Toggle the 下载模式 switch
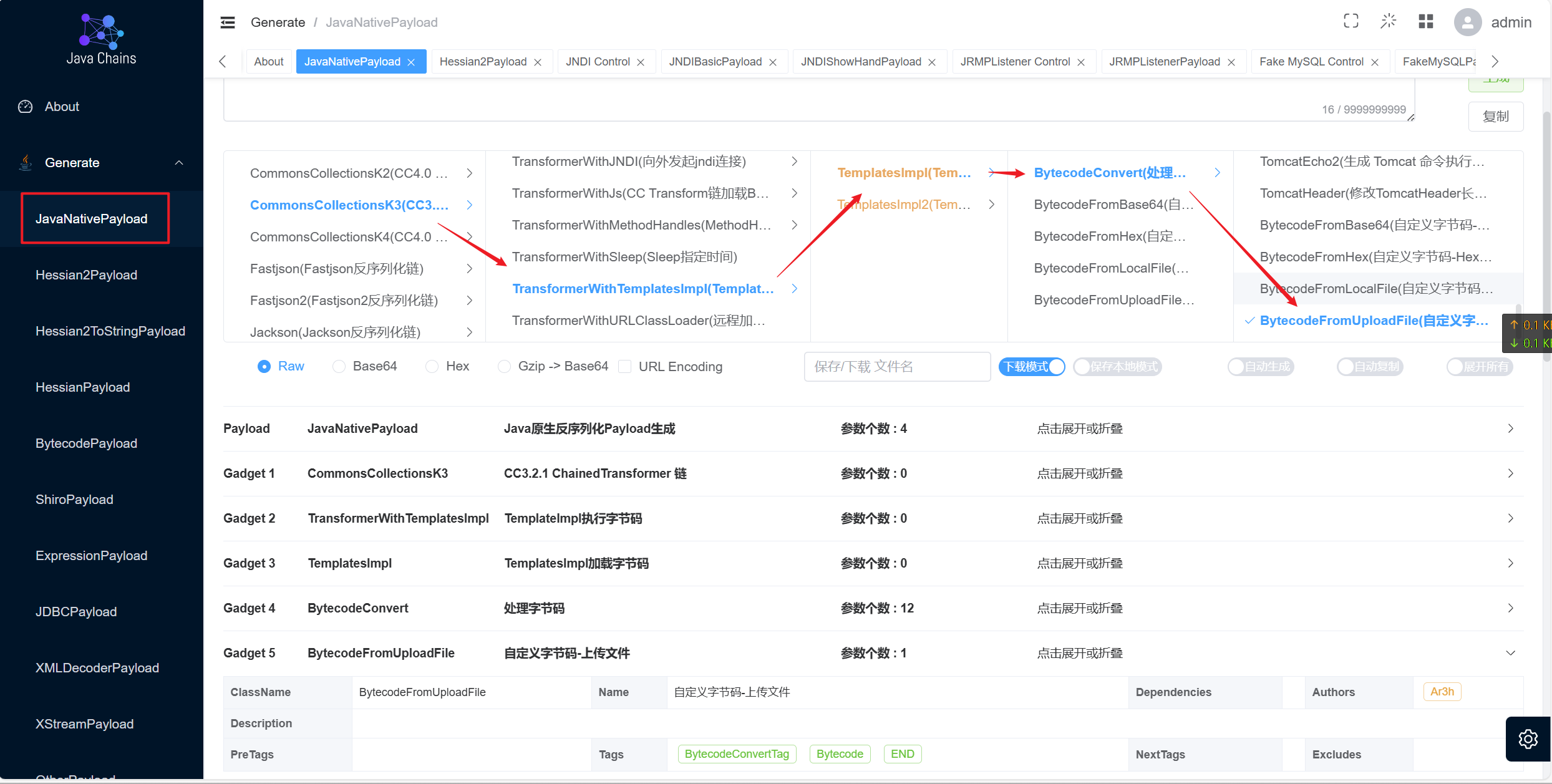1552x784 pixels. tap(1032, 367)
